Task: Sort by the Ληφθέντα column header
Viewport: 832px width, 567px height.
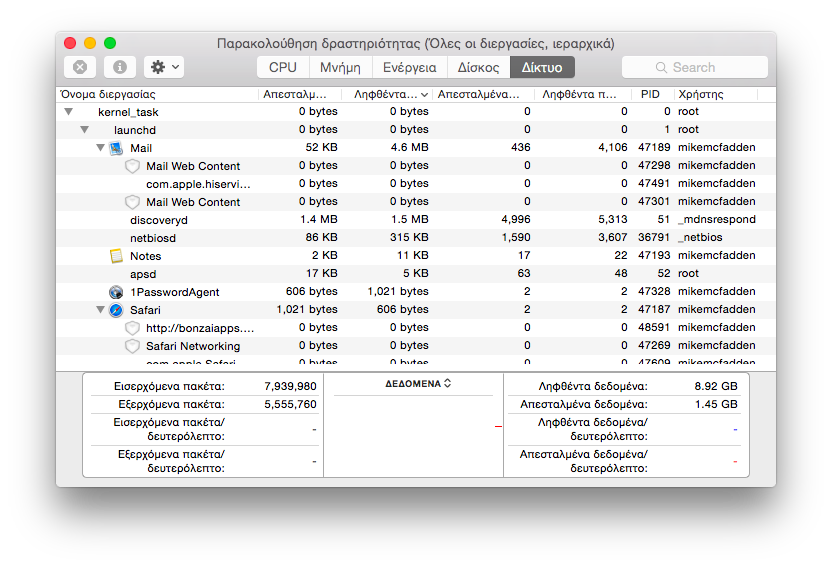Action: [387, 94]
